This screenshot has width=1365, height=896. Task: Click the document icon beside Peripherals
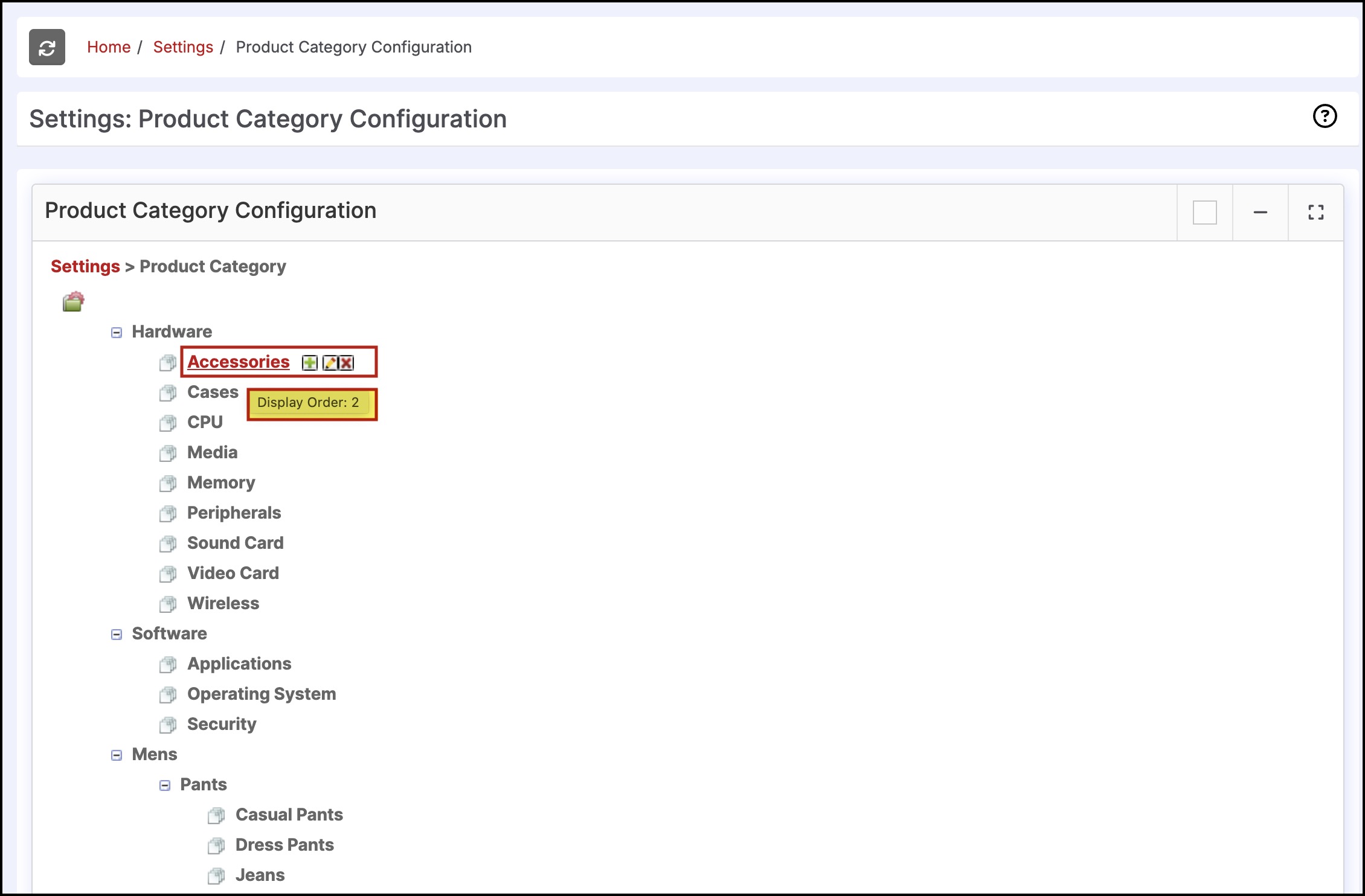point(168,514)
